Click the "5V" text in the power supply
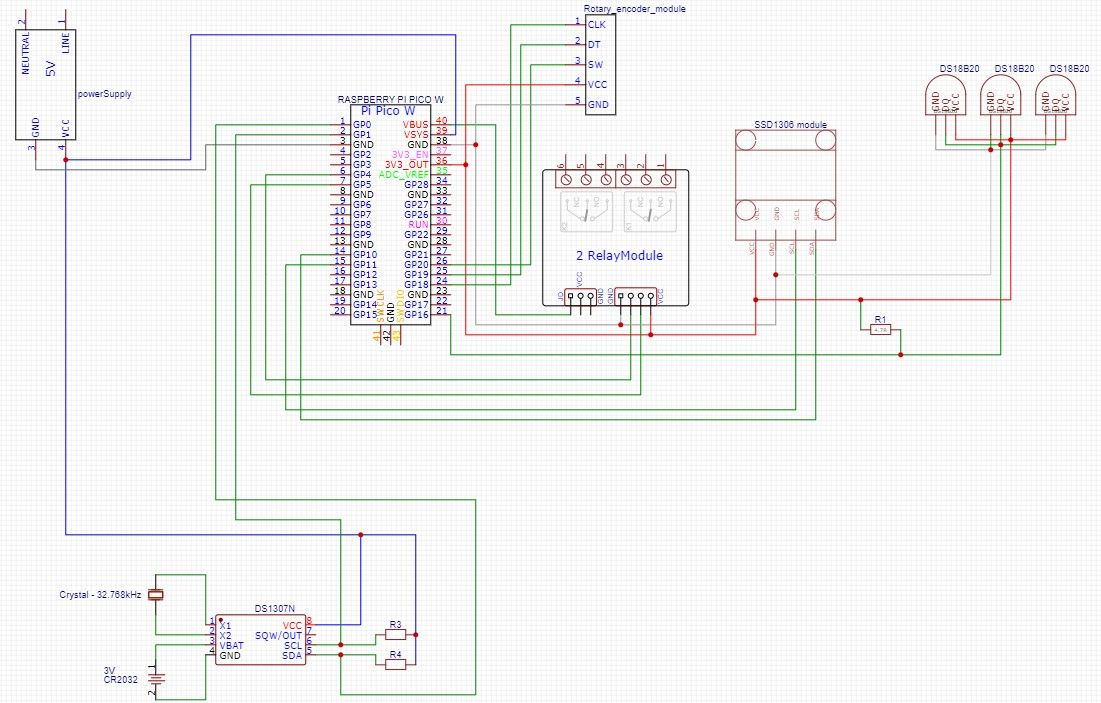Screen dimensions: 1101x703 pos(50,69)
